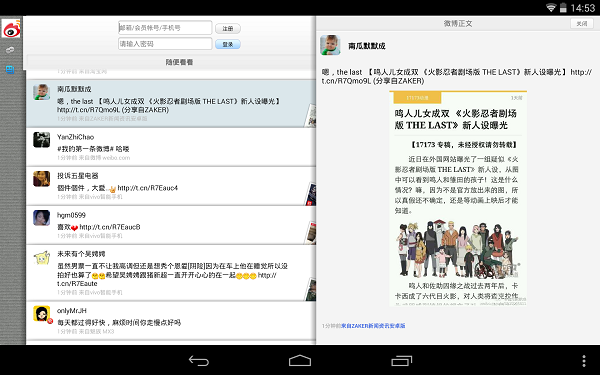Select the 微博正文 panel title
600x375 pixels.
tap(458, 24)
